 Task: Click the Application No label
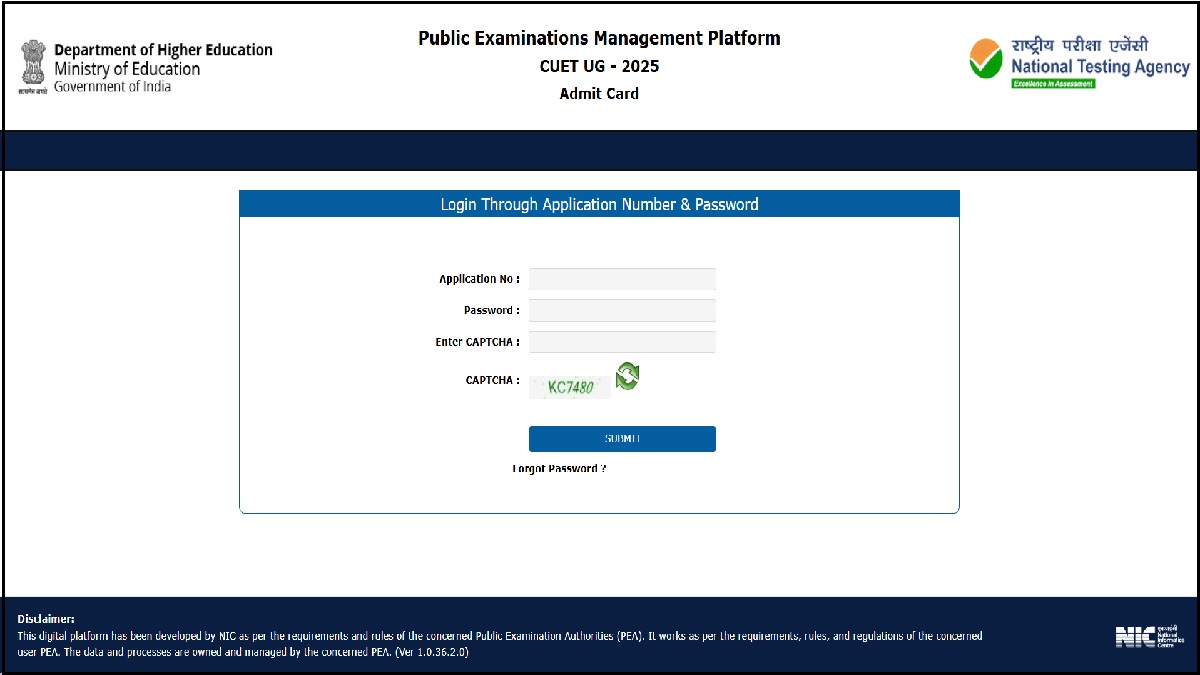point(479,279)
